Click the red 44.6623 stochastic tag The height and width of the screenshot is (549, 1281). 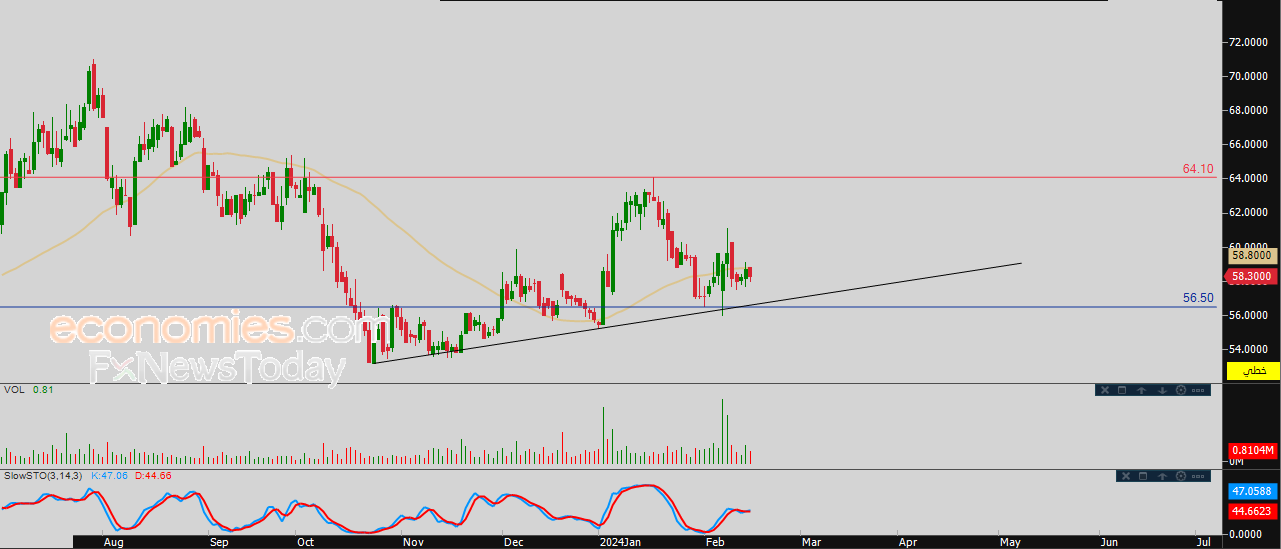[1253, 511]
